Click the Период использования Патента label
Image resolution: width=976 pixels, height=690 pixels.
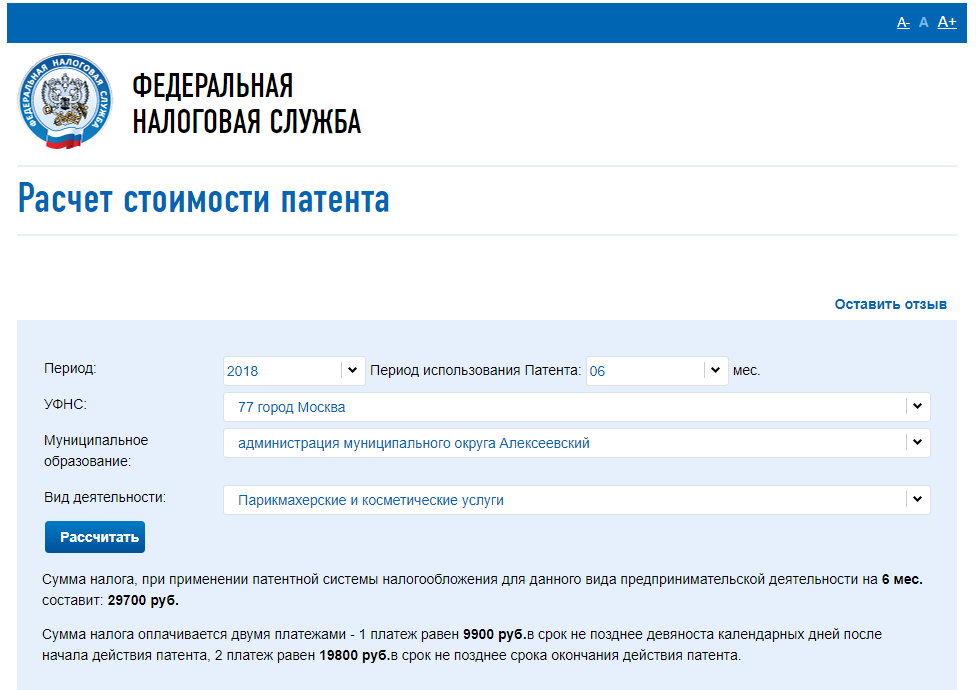coord(475,370)
